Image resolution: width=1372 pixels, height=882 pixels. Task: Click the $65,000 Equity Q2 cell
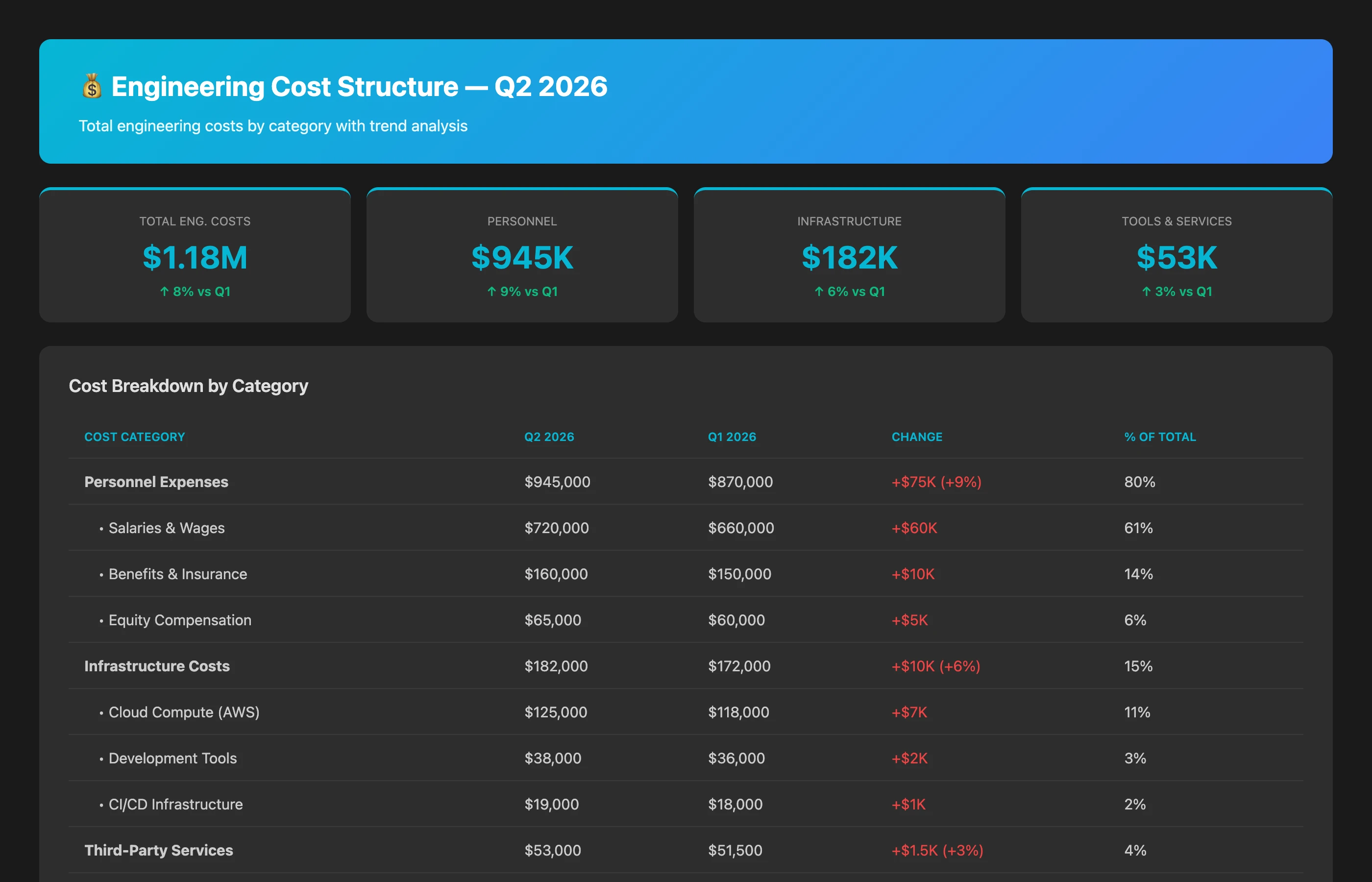553,620
